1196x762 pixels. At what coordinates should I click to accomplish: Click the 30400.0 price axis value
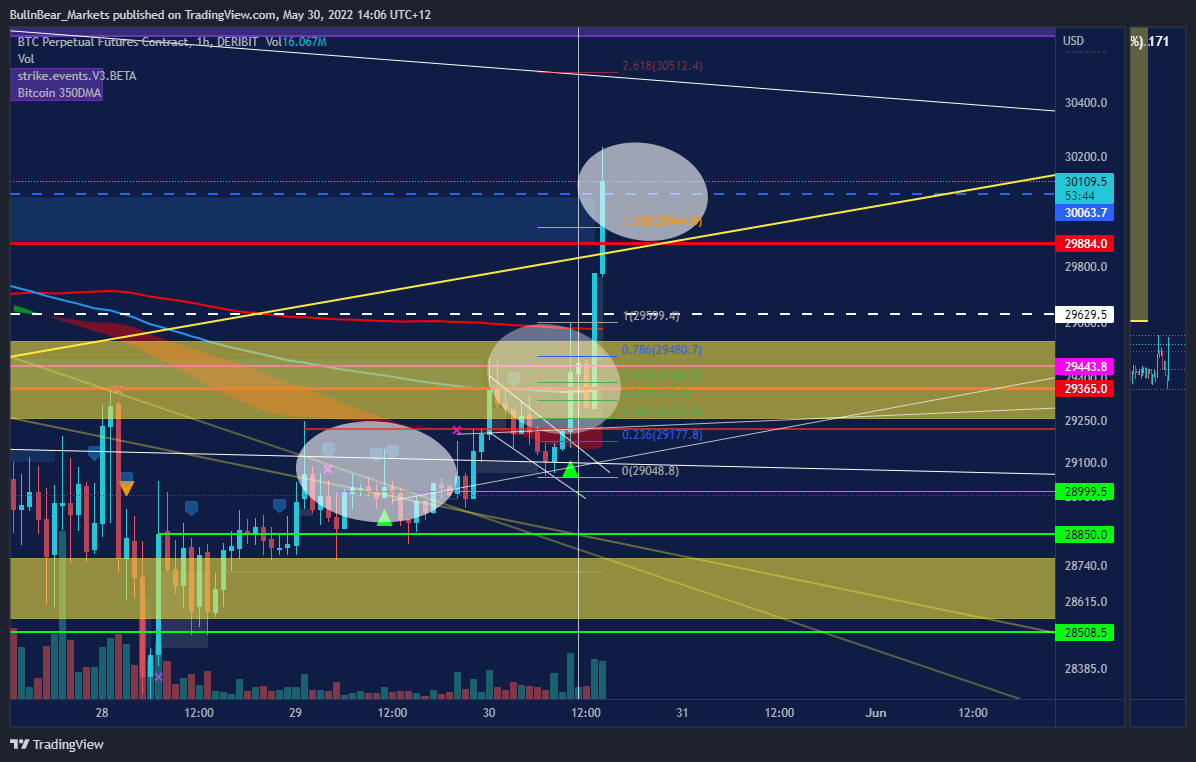(x=1085, y=103)
